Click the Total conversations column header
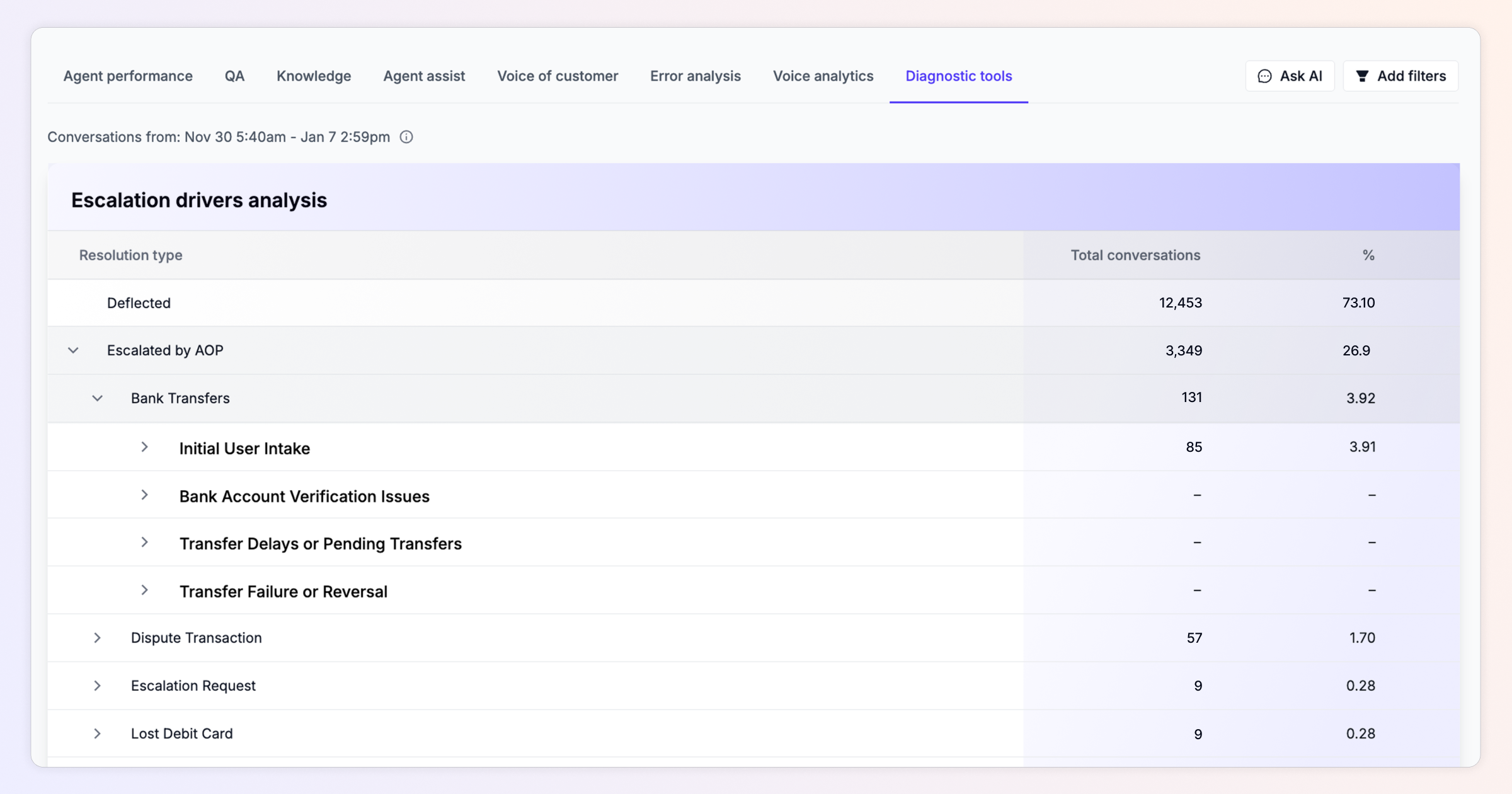 click(x=1135, y=255)
